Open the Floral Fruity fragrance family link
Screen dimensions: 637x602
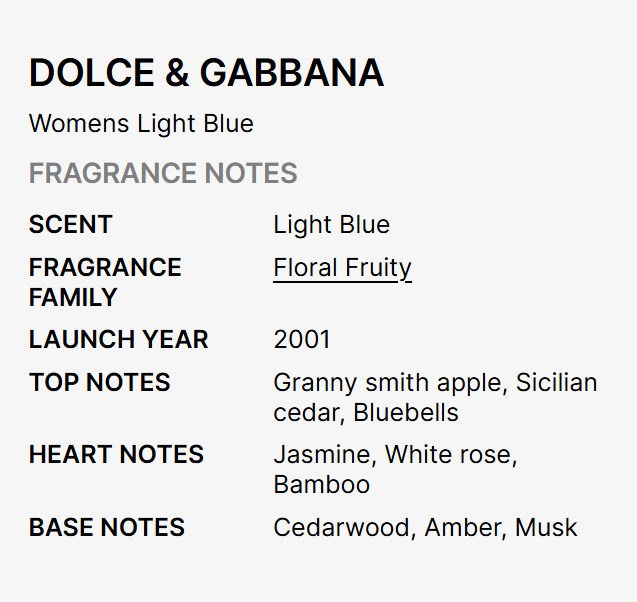342,268
